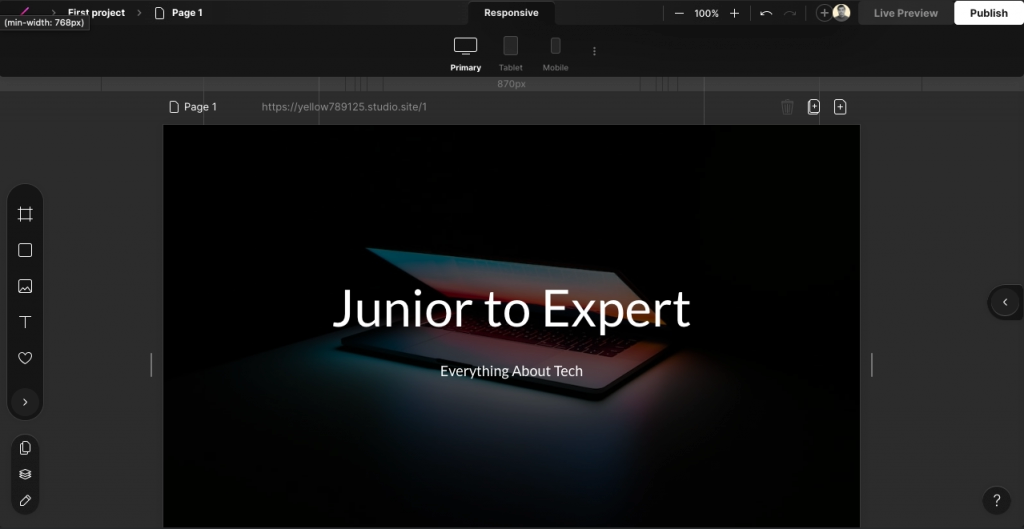Delete page with trash icon

pos(787,107)
